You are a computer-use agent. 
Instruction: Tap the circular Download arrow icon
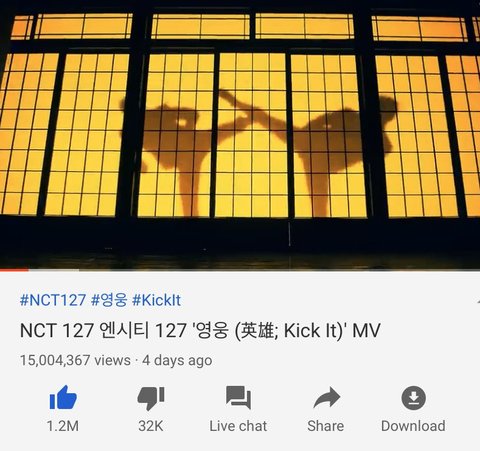click(413, 398)
